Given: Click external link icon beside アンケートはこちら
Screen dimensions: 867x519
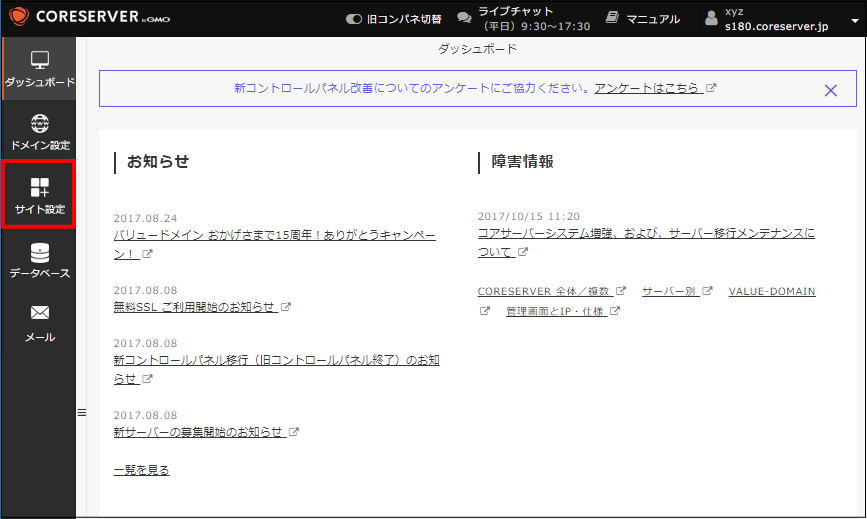Looking at the screenshot, I should coord(711,87).
